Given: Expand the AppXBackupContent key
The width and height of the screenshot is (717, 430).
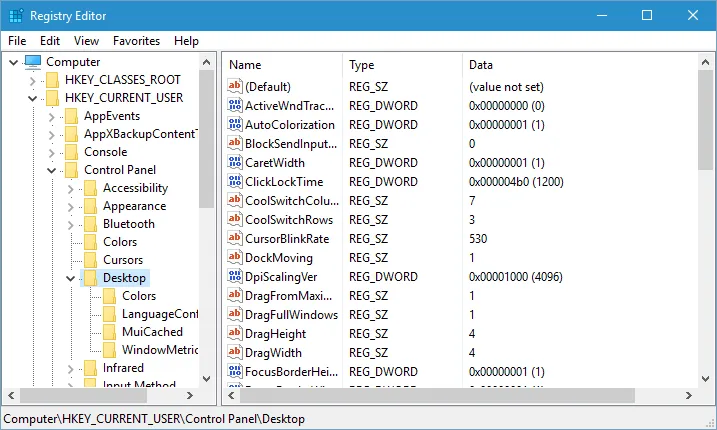Looking at the screenshot, I should (52, 135).
